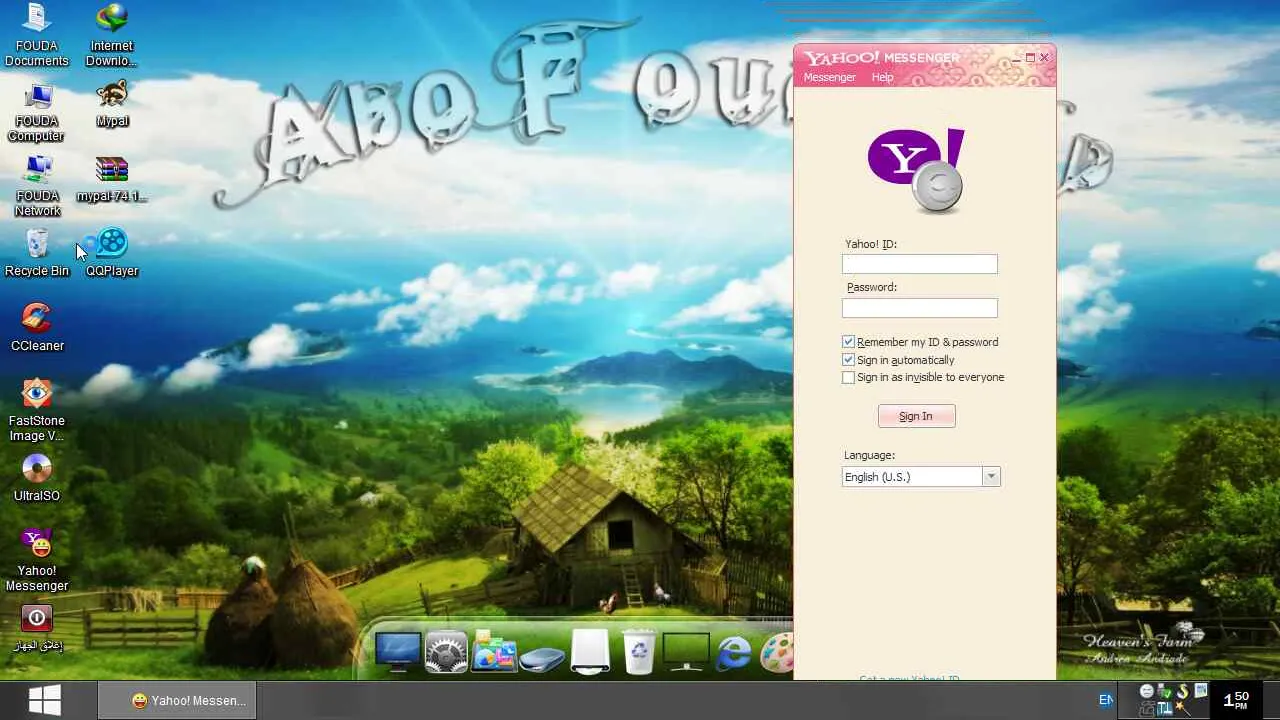
Task: Enable Sign in as invisible to everyone
Action: [849, 378]
